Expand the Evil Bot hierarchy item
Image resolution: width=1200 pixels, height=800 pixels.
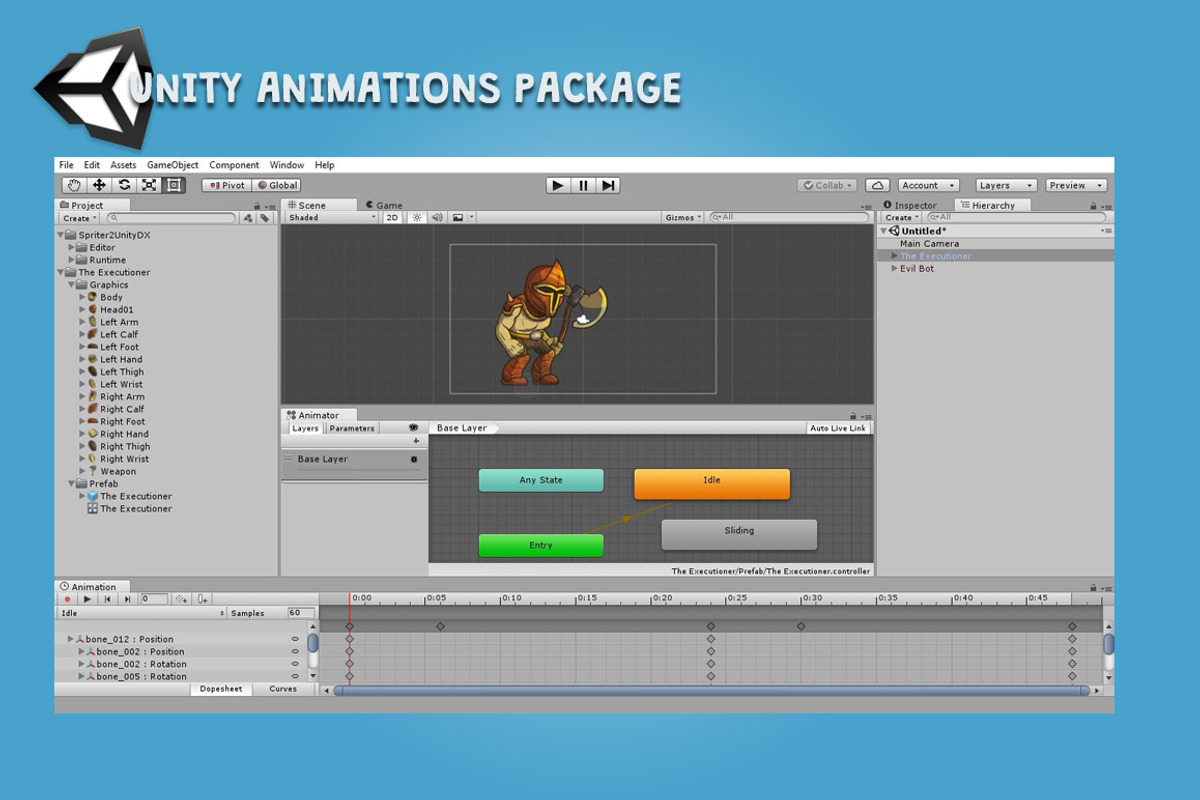(x=895, y=268)
